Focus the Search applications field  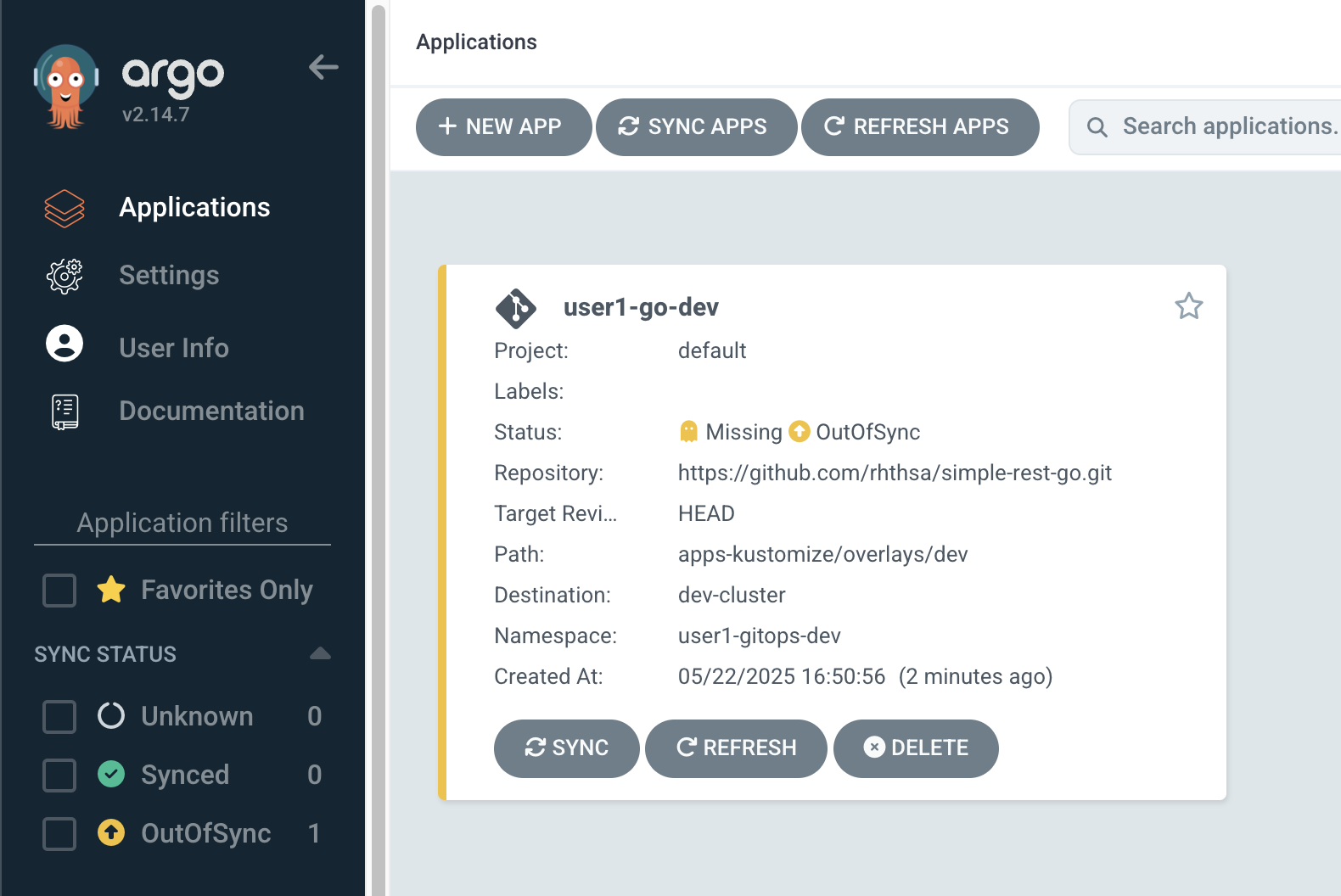pyautogui.click(x=1205, y=127)
